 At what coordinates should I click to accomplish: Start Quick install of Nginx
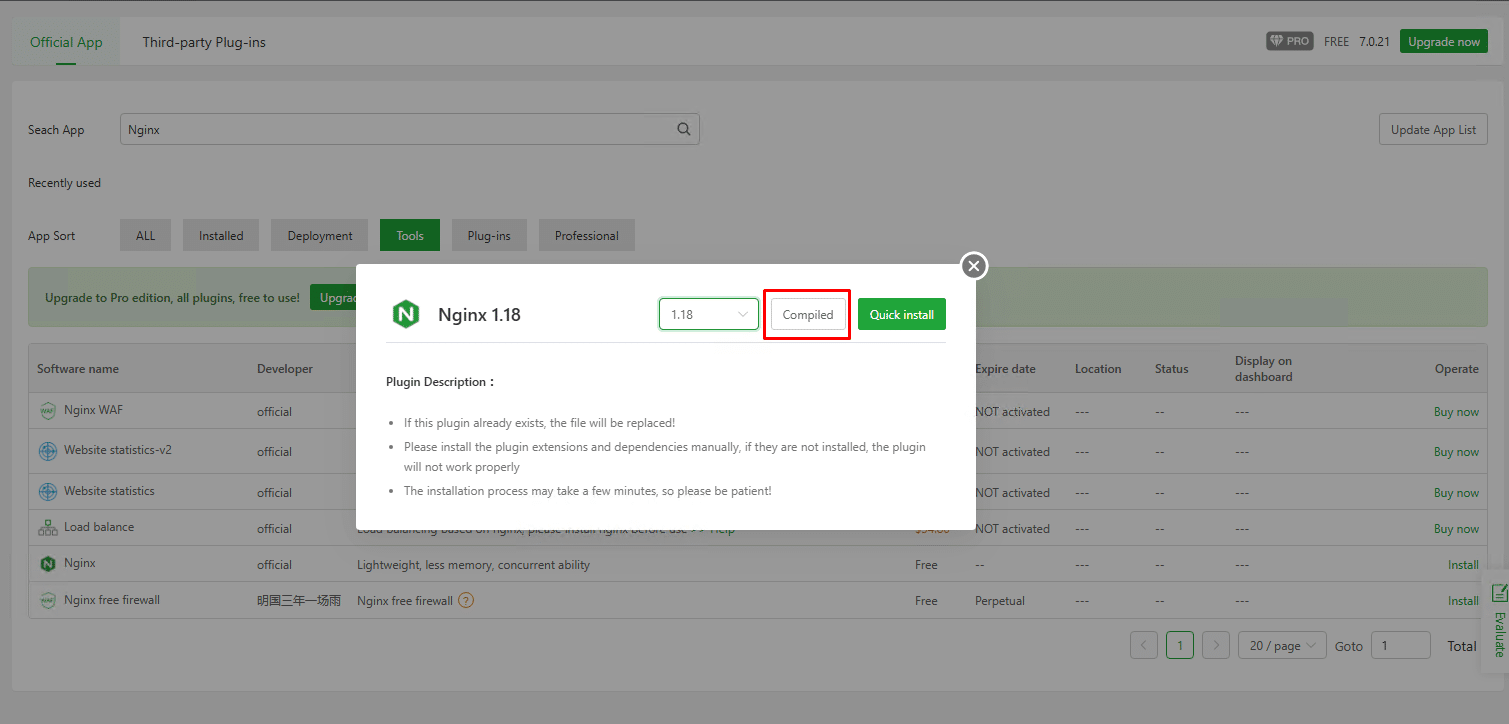point(902,314)
